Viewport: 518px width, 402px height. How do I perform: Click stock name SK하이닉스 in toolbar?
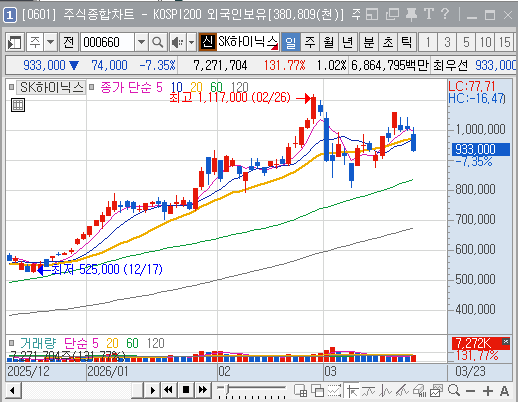(248, 42)
